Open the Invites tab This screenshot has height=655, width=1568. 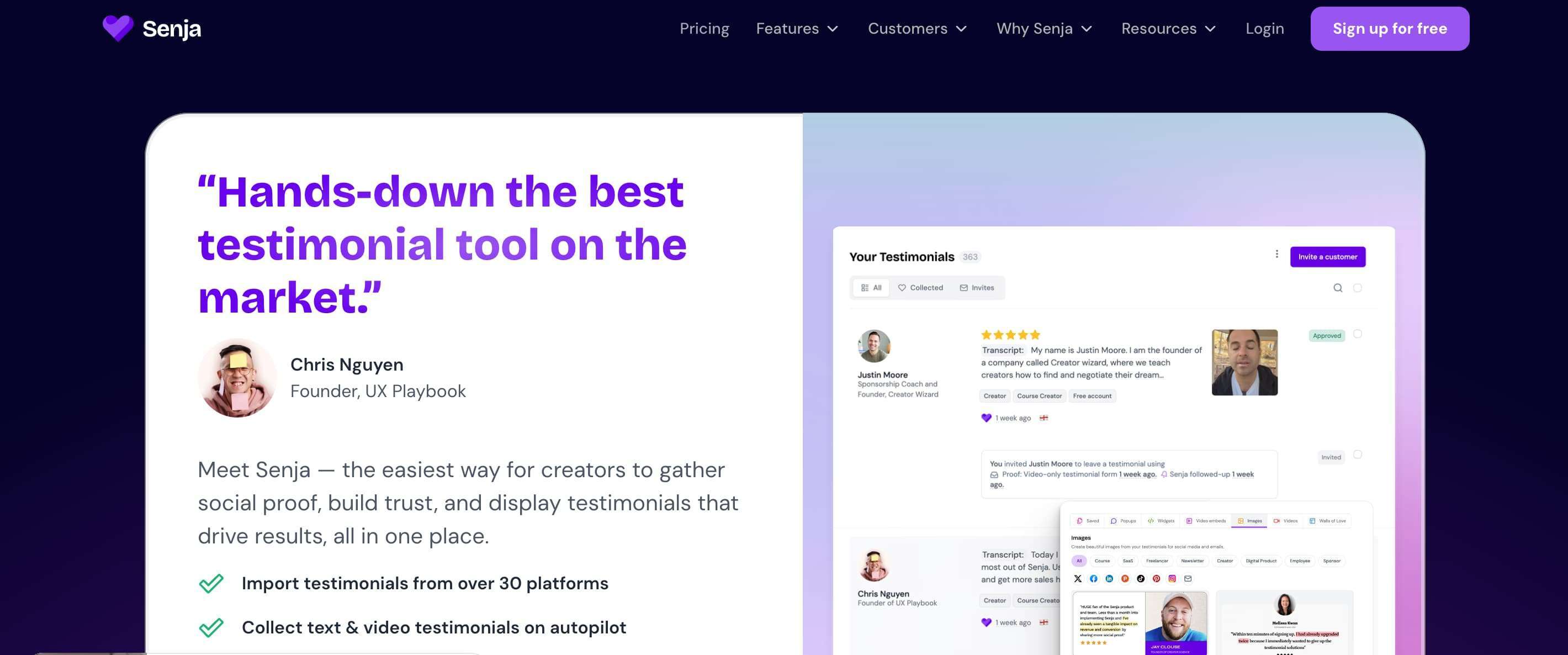click(977, 288)
